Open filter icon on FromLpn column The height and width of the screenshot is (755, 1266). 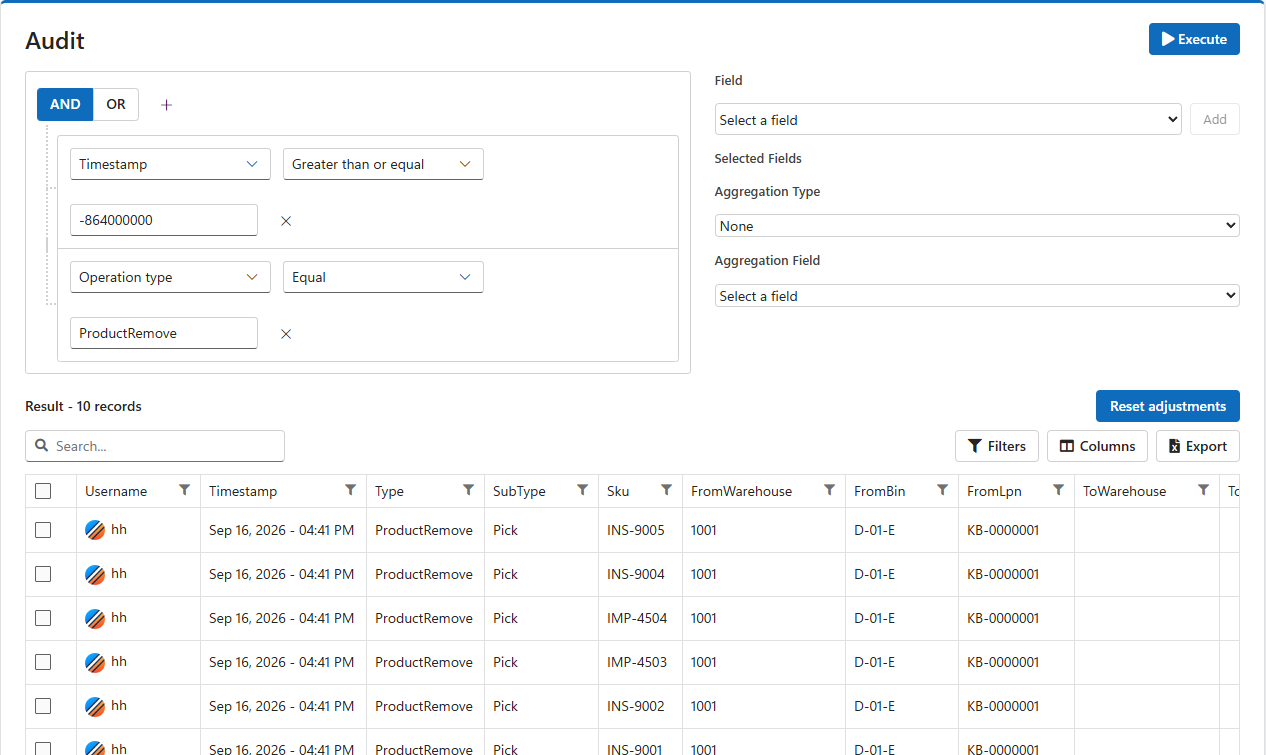(1058, 490)
